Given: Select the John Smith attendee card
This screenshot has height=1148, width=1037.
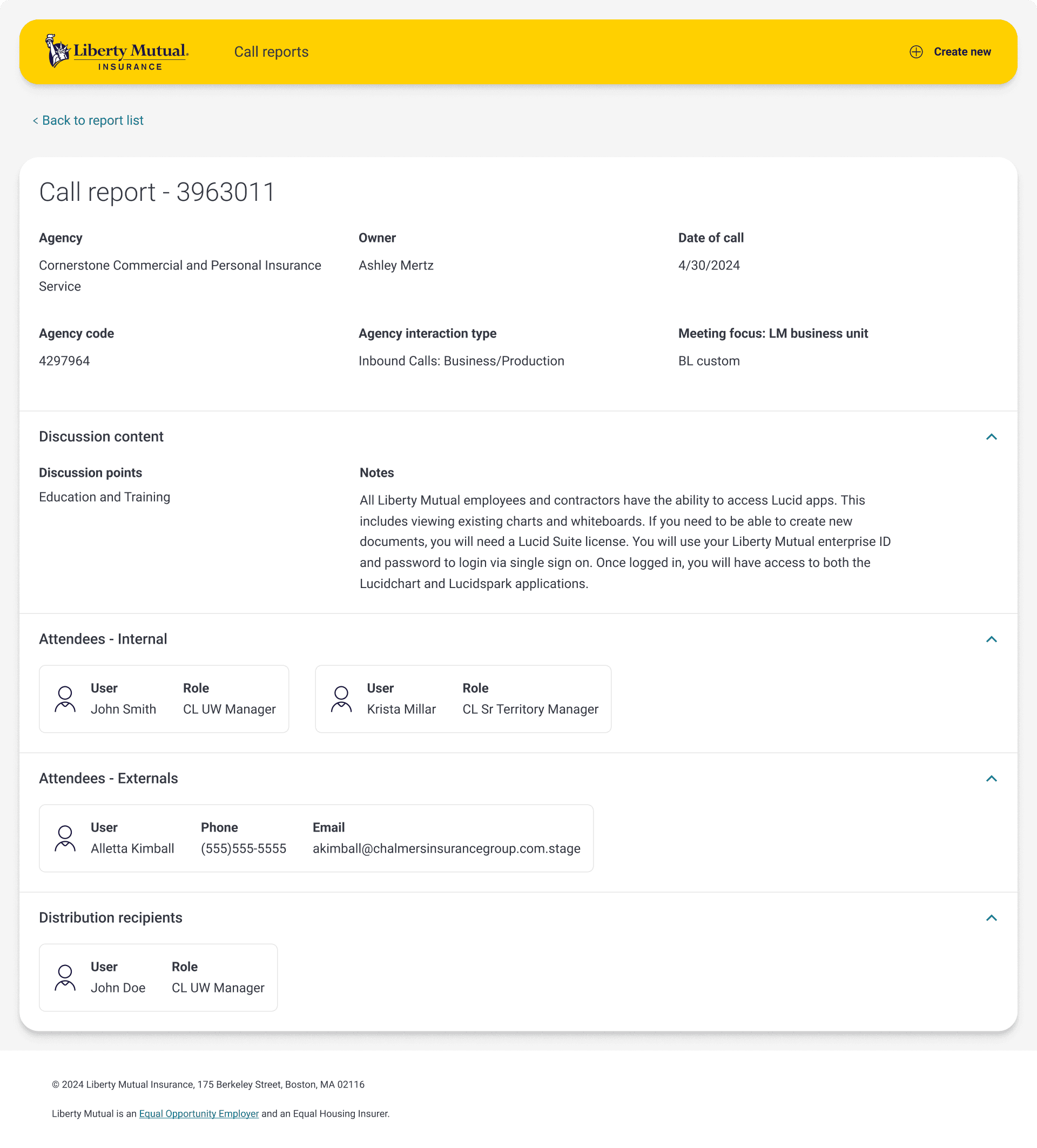Looking at the screenshot, I should 164,699.
